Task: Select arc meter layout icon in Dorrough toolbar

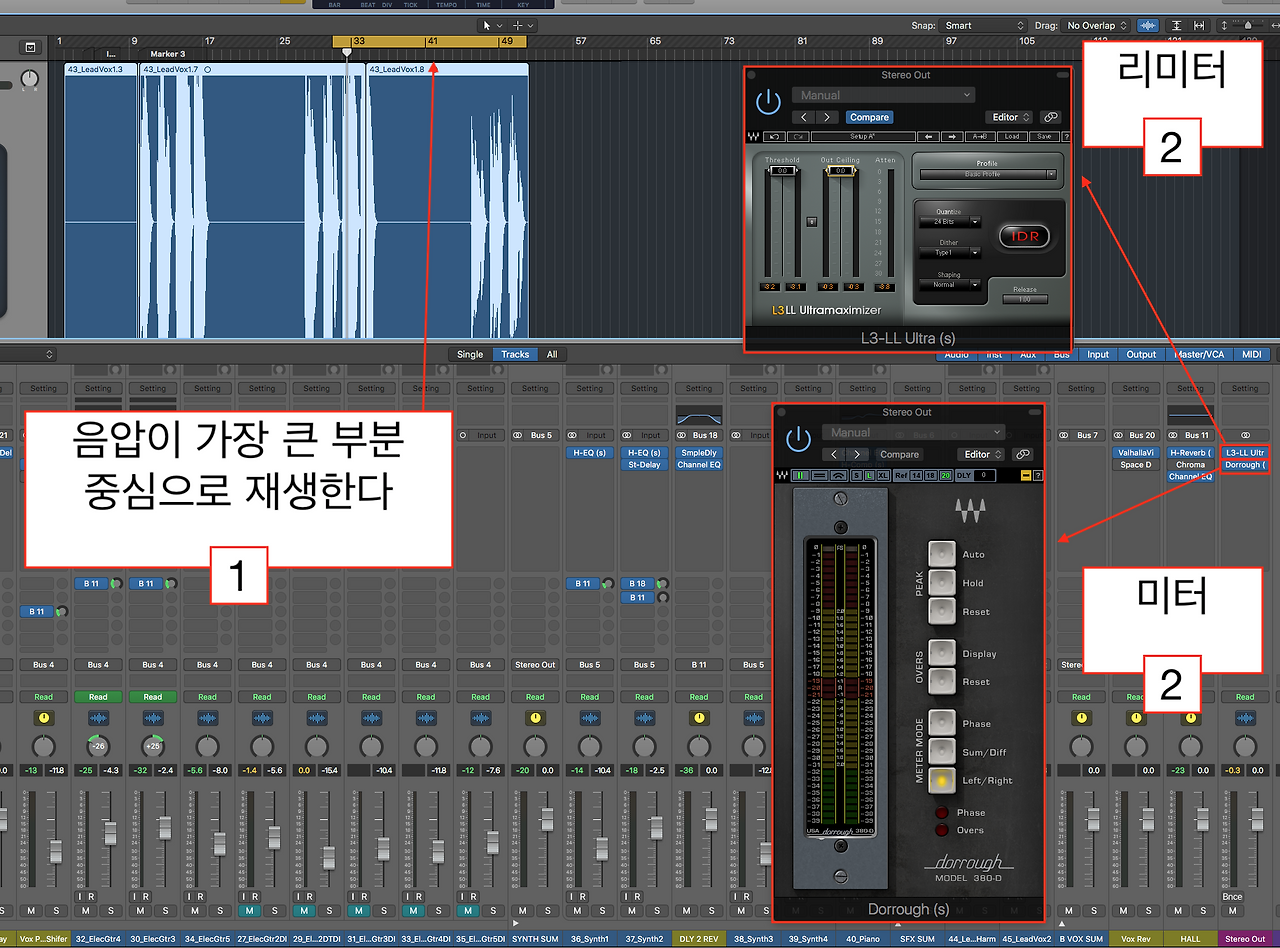Action: coord(838,475)
